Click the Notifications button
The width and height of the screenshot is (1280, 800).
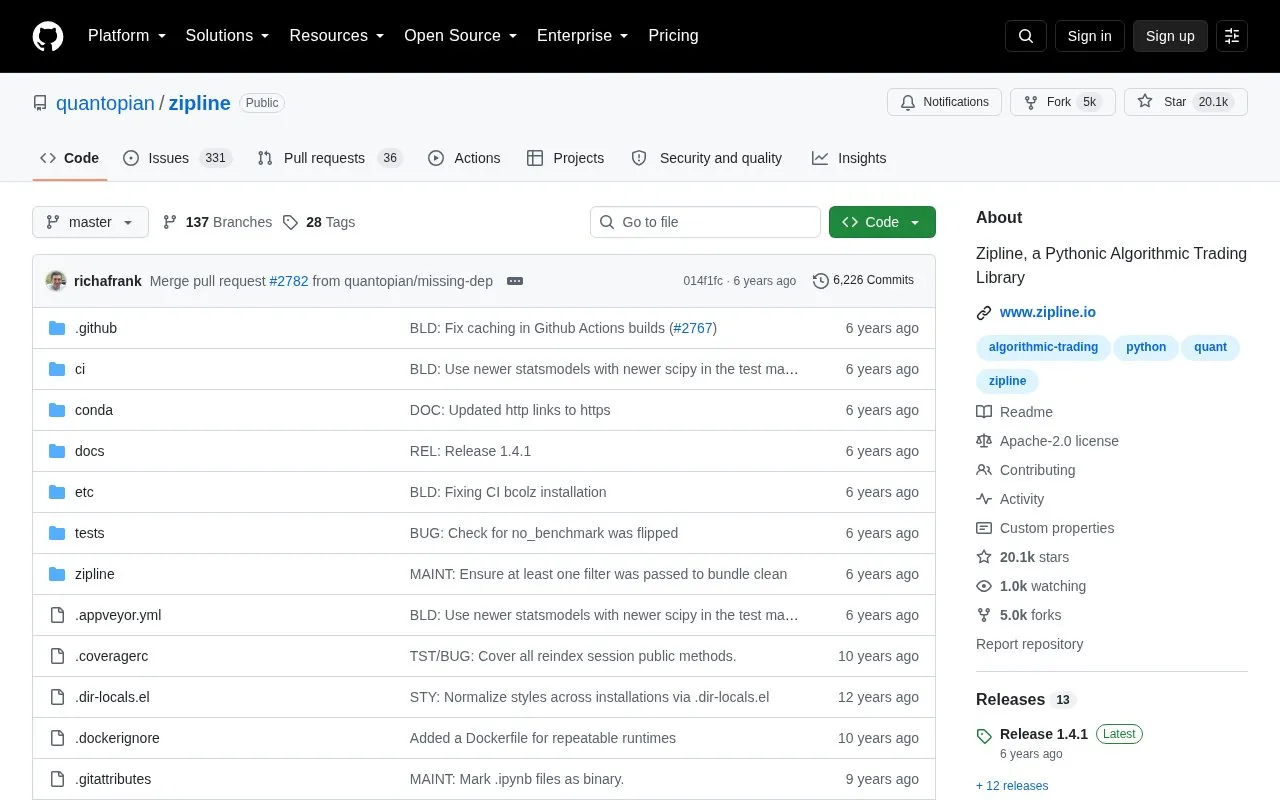point(944,102)
